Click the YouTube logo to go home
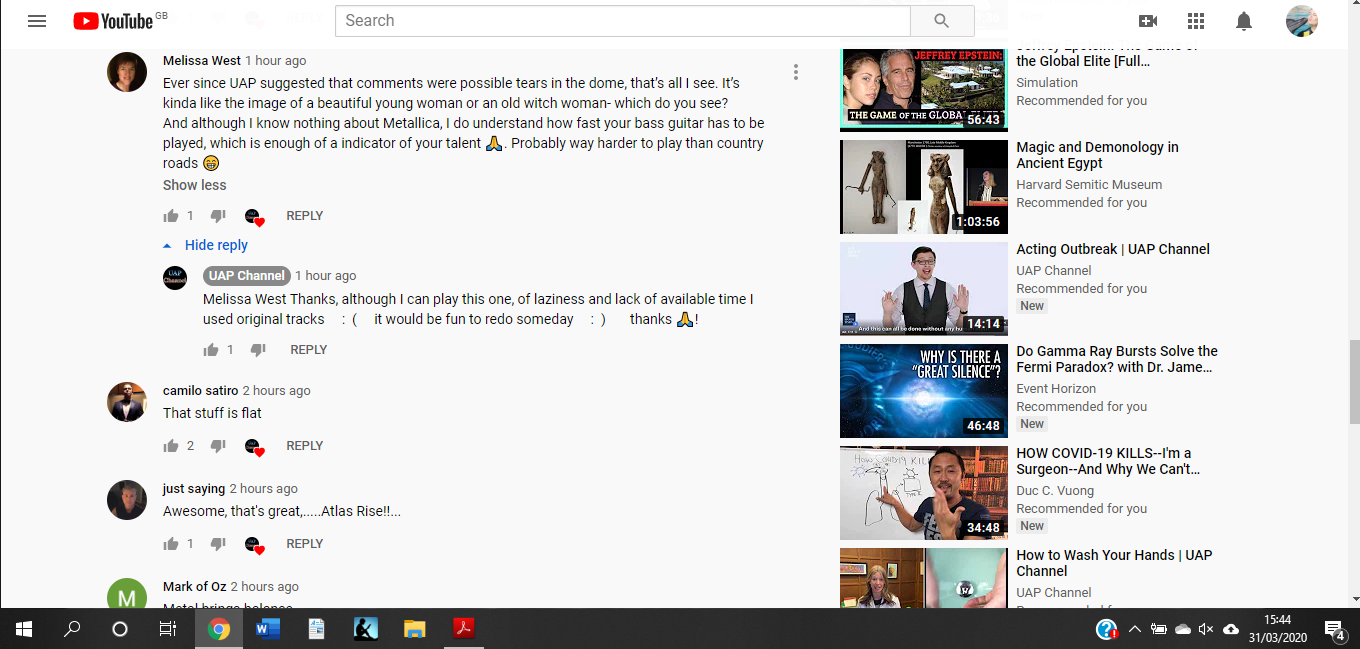 [x=113, y=21]
